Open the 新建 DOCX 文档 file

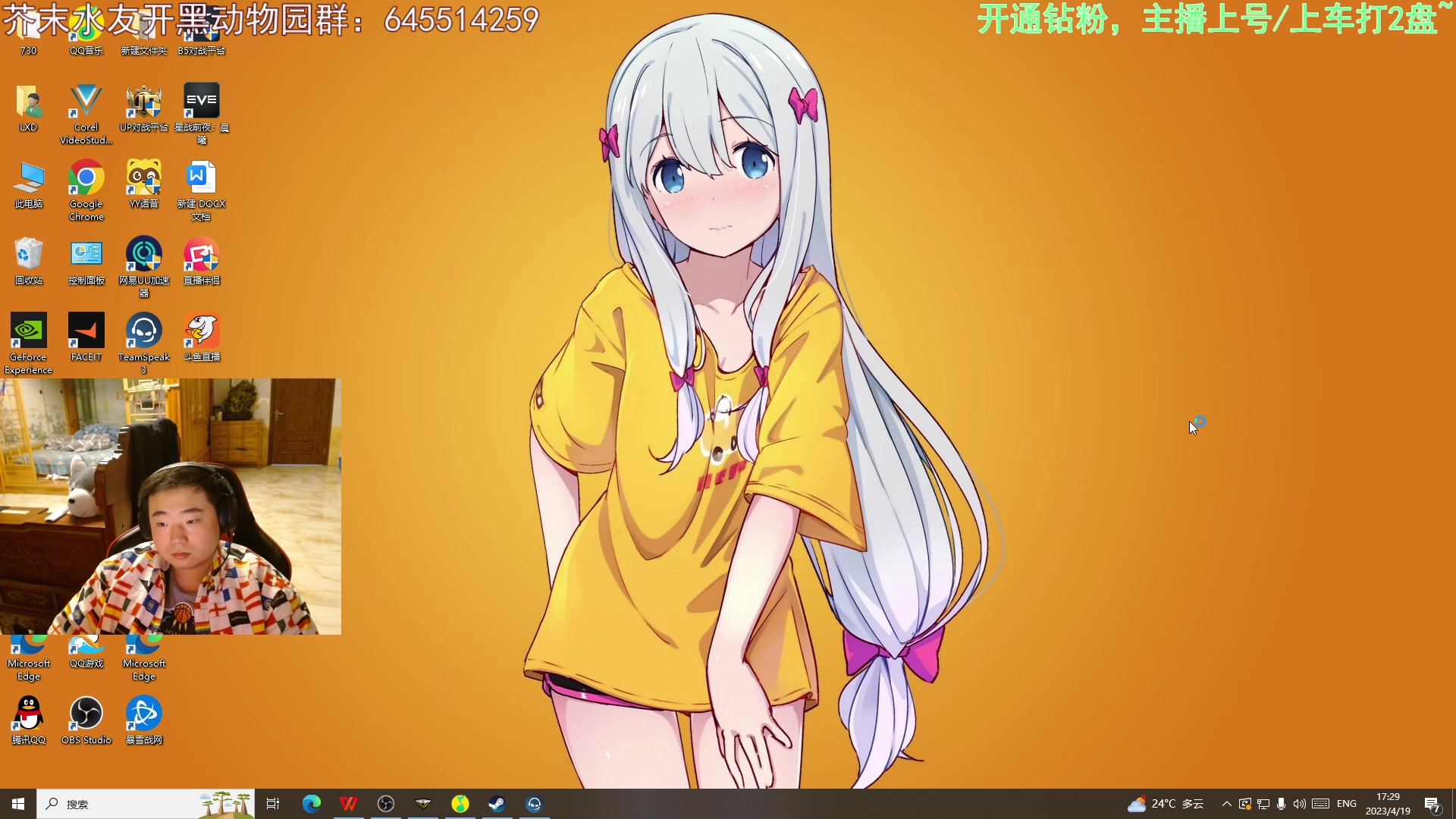(201, 190)
